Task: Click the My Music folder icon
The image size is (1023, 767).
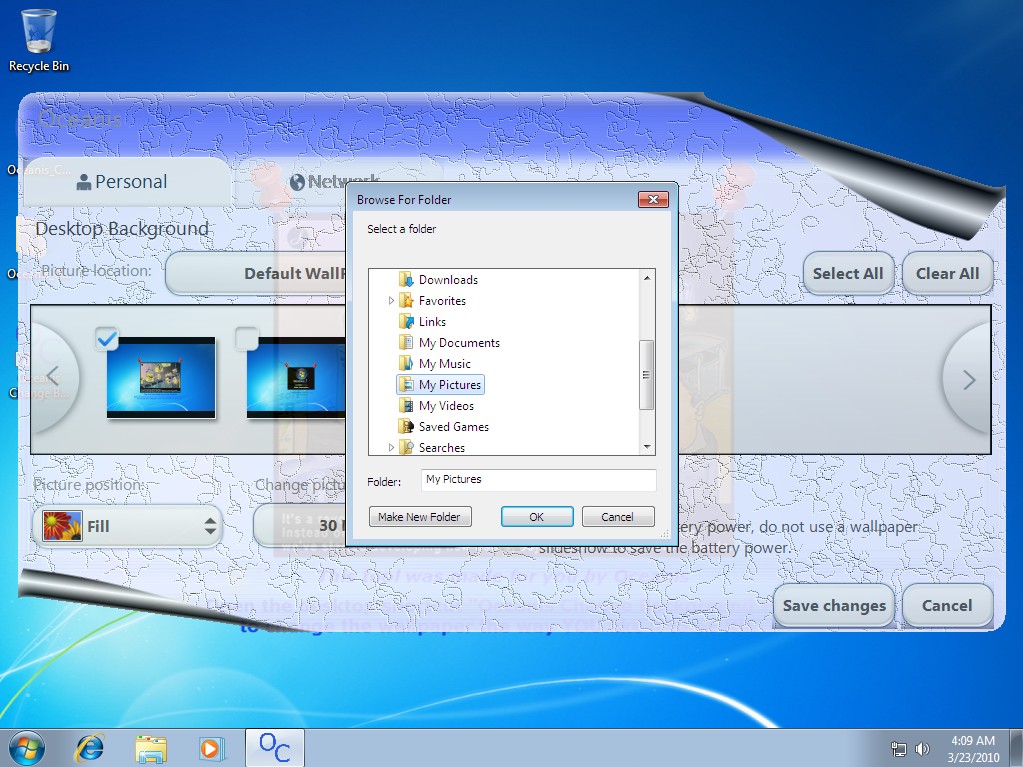Action: [x=406, y=363]
